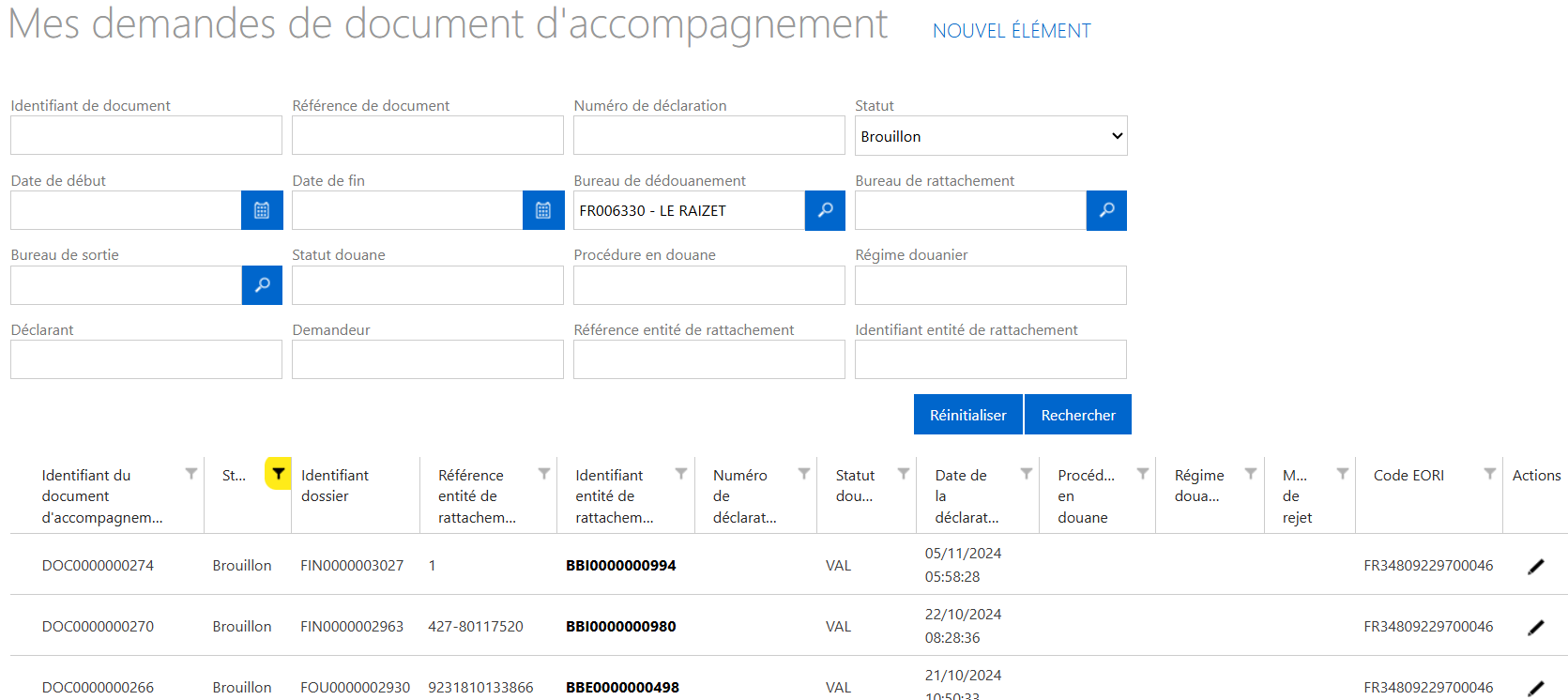Click the highlighted yellow Statut column filter
Image resolution: width=1568 pixels, height=700 pixels.
click(x=278, y=474)
